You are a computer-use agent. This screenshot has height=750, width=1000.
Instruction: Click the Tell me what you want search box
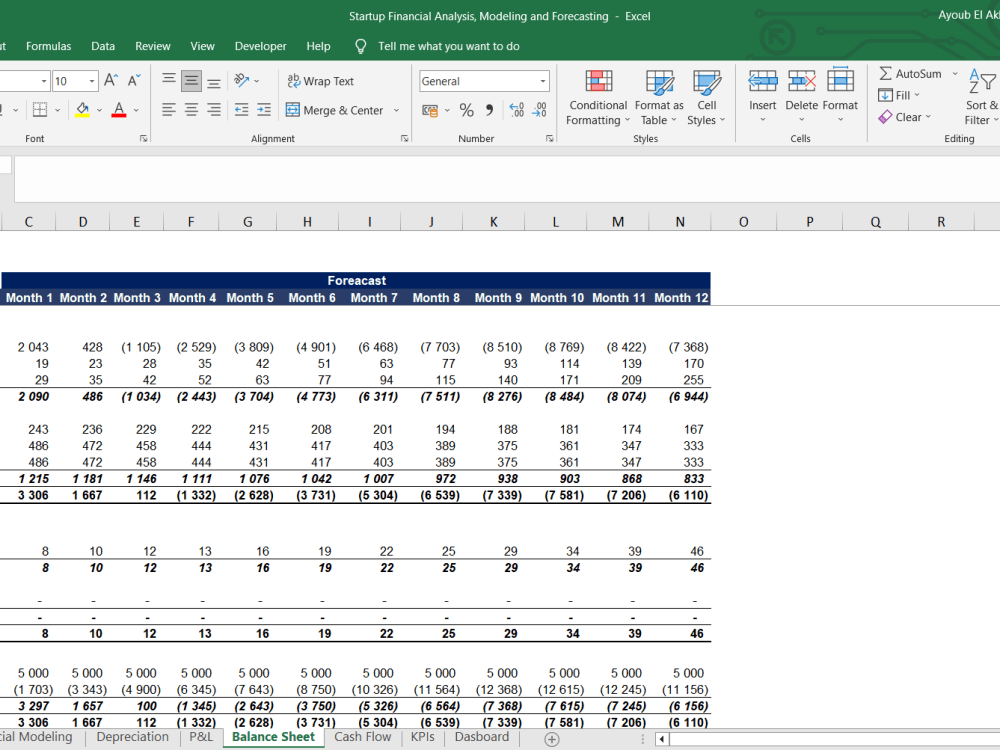click(448, 46)
